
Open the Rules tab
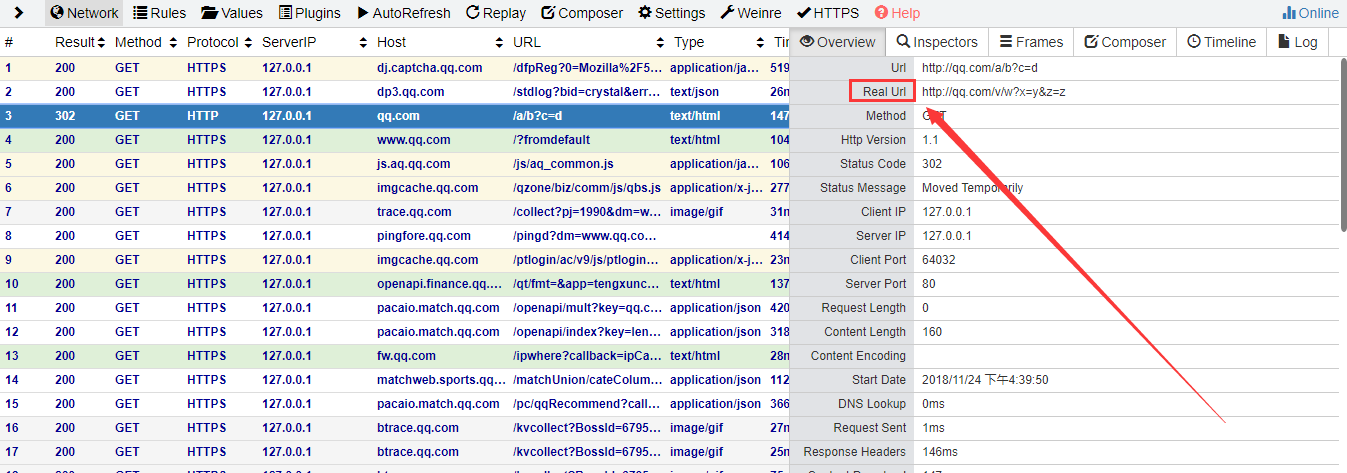[159, 13]
